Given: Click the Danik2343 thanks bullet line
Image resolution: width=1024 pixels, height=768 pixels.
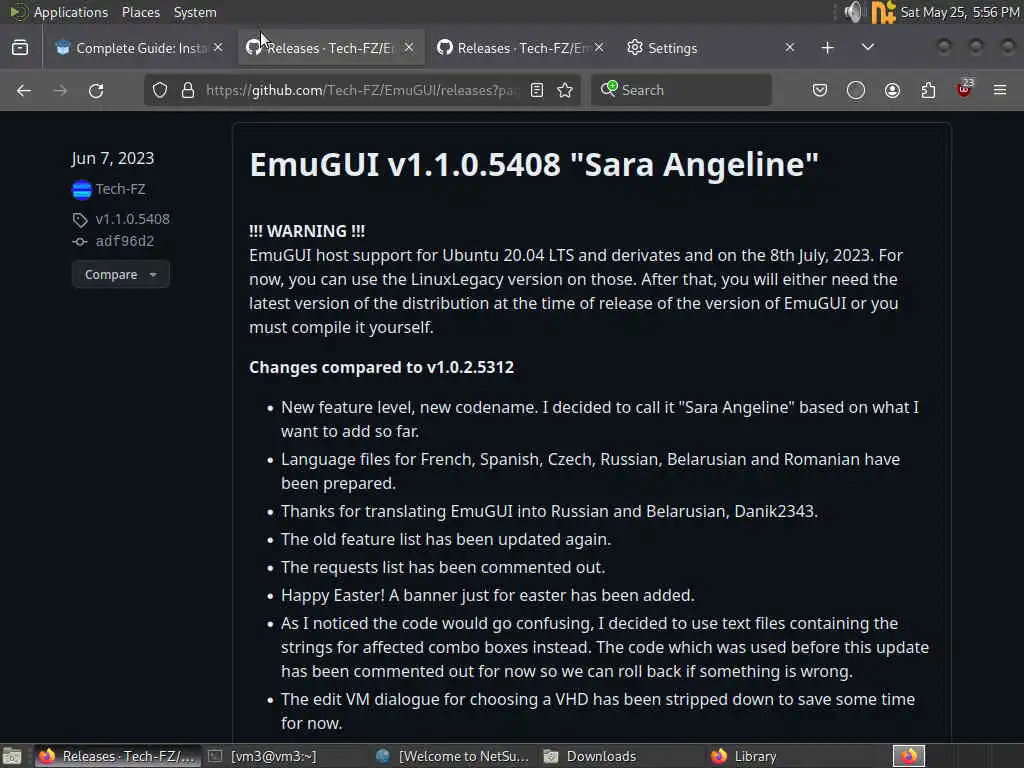Looking at the screenshot, I should (x=549, y=511).
